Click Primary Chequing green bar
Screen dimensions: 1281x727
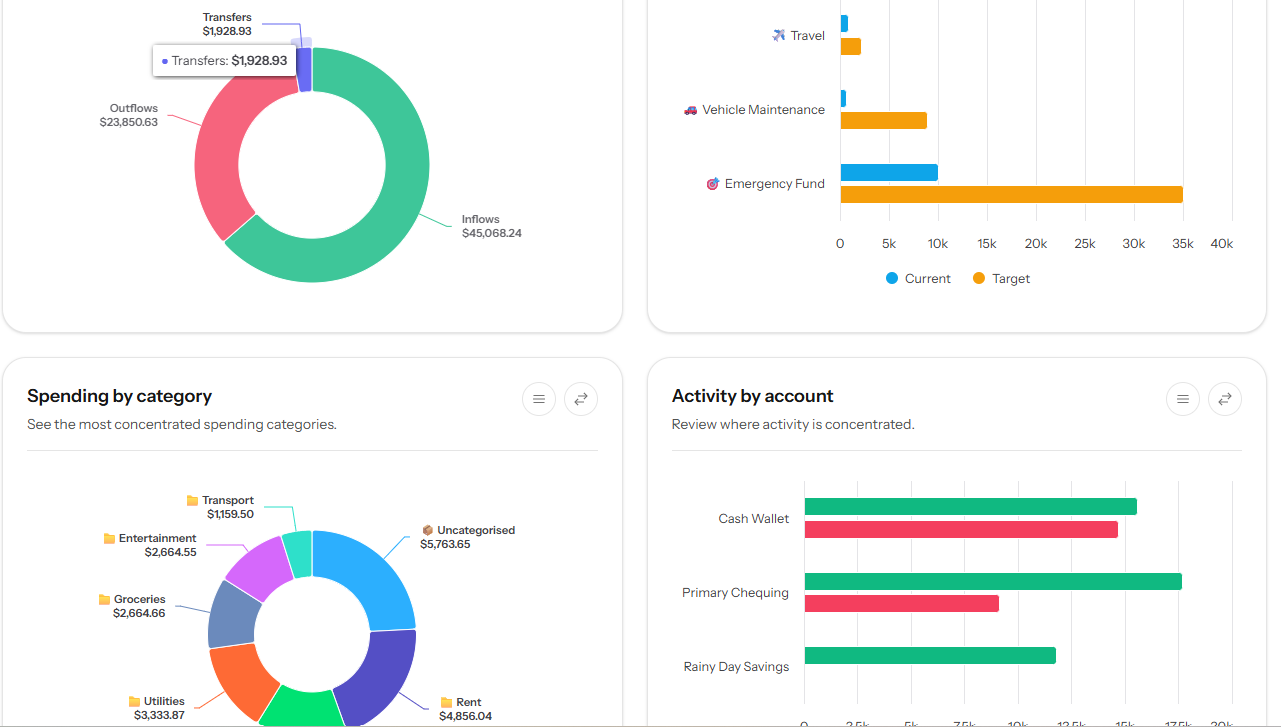(993, 581)
